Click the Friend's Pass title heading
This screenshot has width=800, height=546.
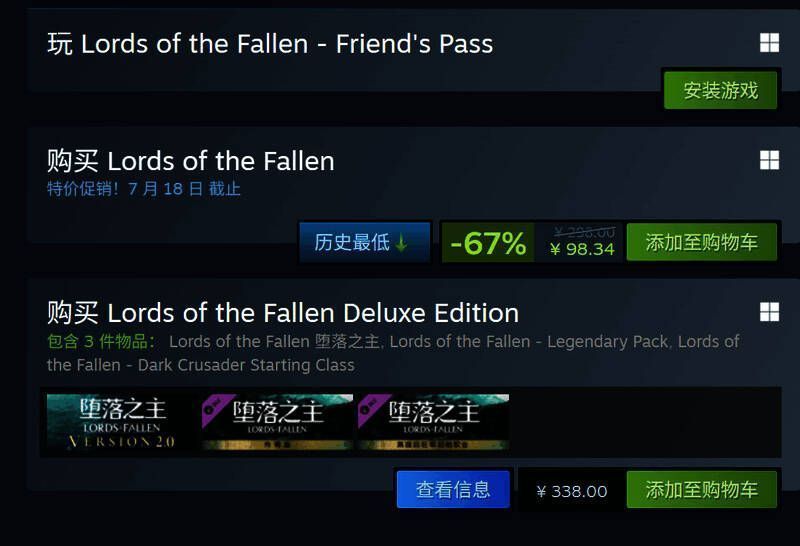(270, 44)
